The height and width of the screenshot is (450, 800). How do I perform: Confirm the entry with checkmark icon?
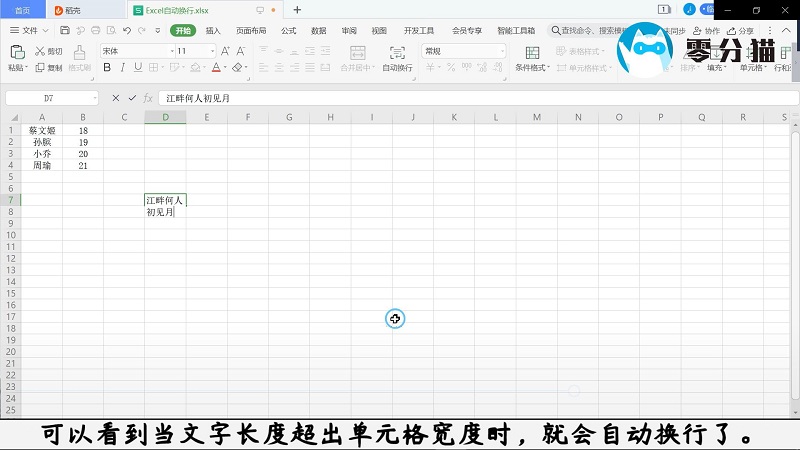click(132, 98)
